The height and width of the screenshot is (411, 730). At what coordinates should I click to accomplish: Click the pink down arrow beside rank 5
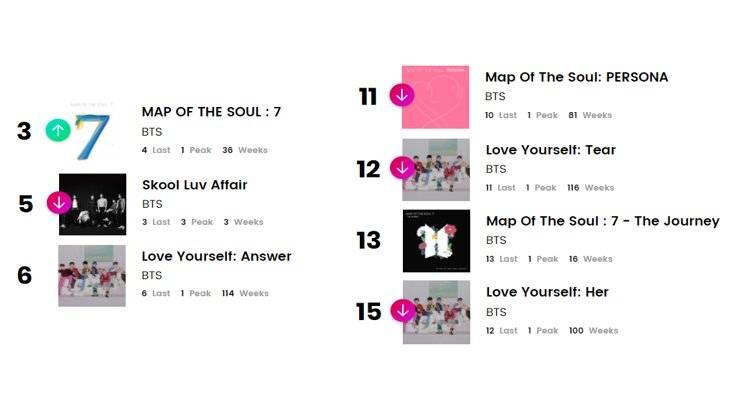pyautogui.click(x=59, y=203)
